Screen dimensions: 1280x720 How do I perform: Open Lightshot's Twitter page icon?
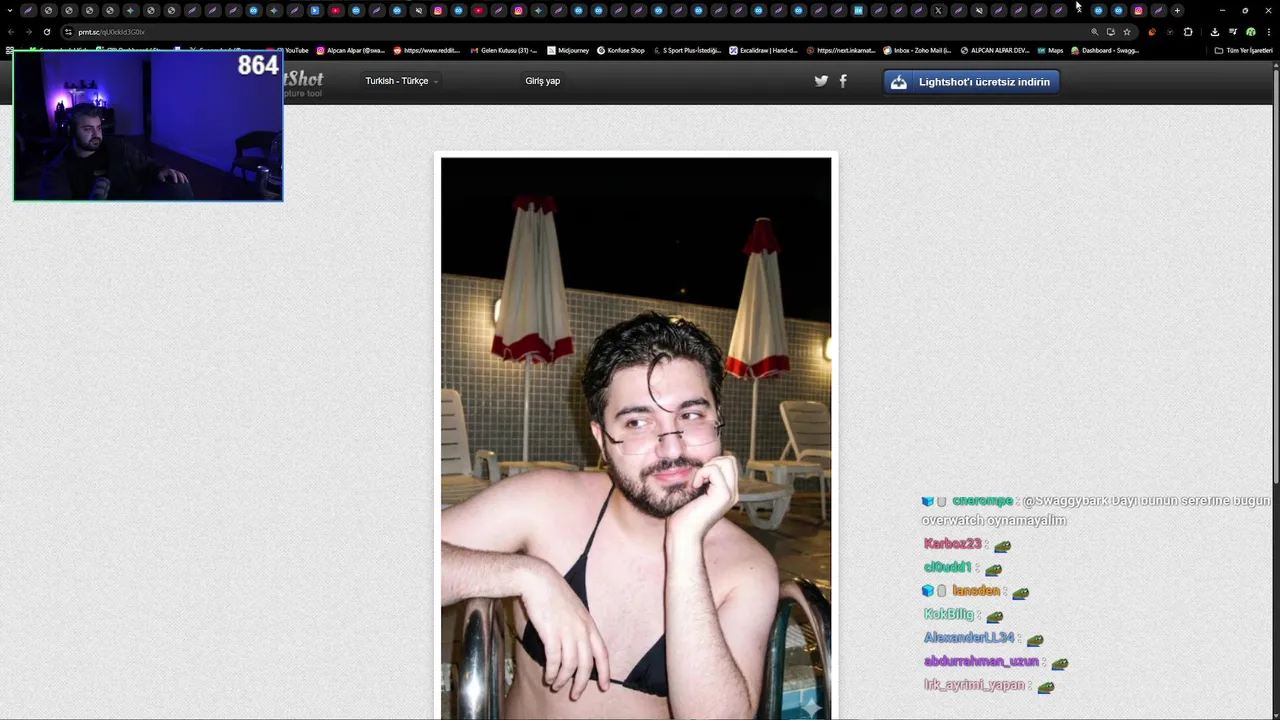821,81
